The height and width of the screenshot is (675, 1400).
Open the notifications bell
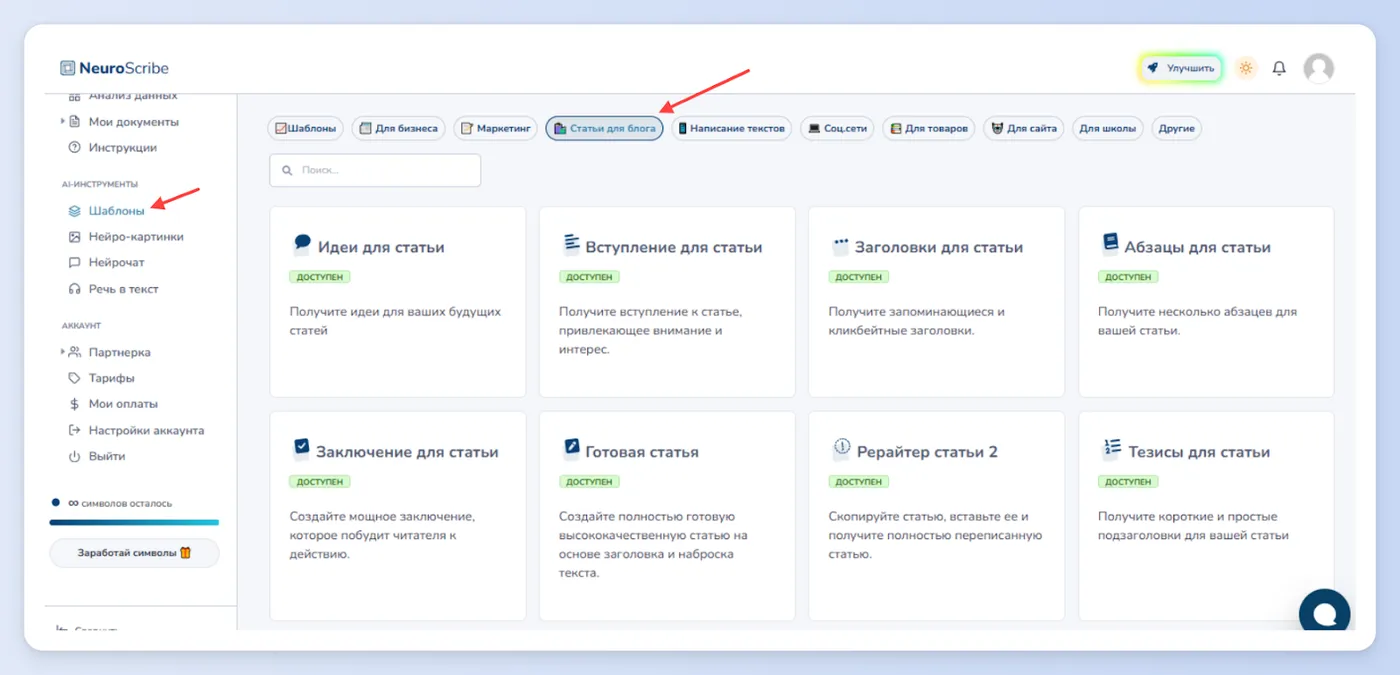(1279, 68)
